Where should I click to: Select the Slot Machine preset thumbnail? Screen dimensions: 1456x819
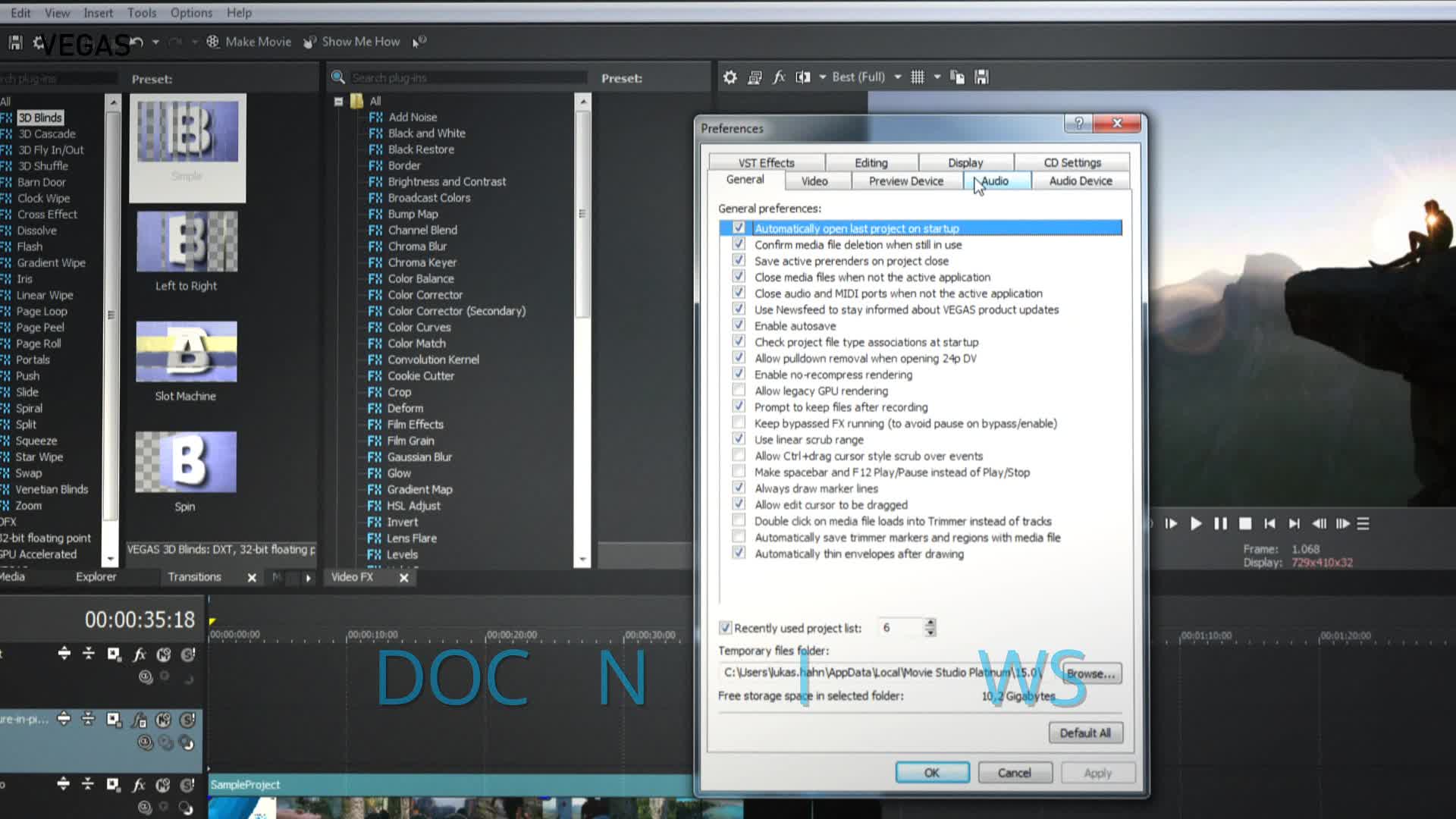[187, 352]
